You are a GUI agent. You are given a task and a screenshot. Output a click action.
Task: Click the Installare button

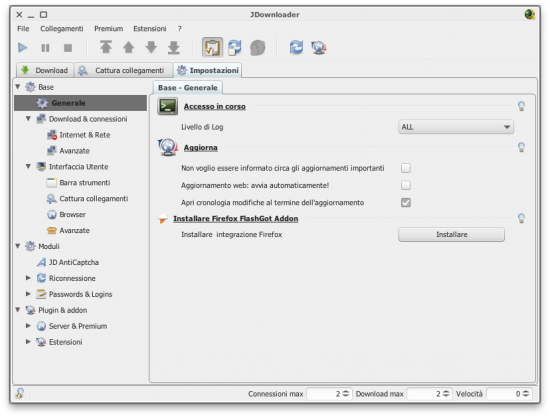pos(451,234)
